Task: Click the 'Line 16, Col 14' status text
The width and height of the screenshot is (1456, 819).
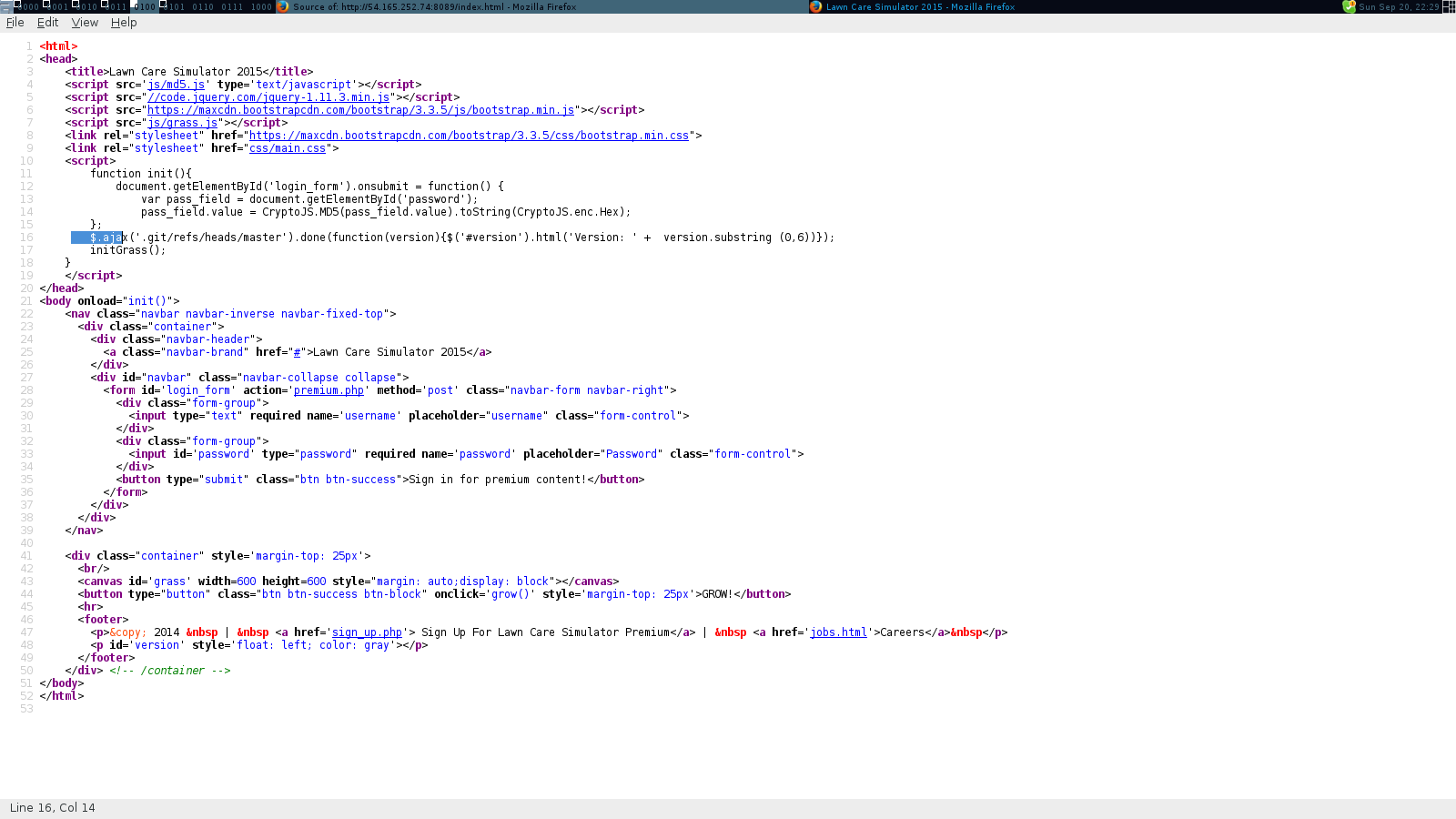Action: pos(52,808)
